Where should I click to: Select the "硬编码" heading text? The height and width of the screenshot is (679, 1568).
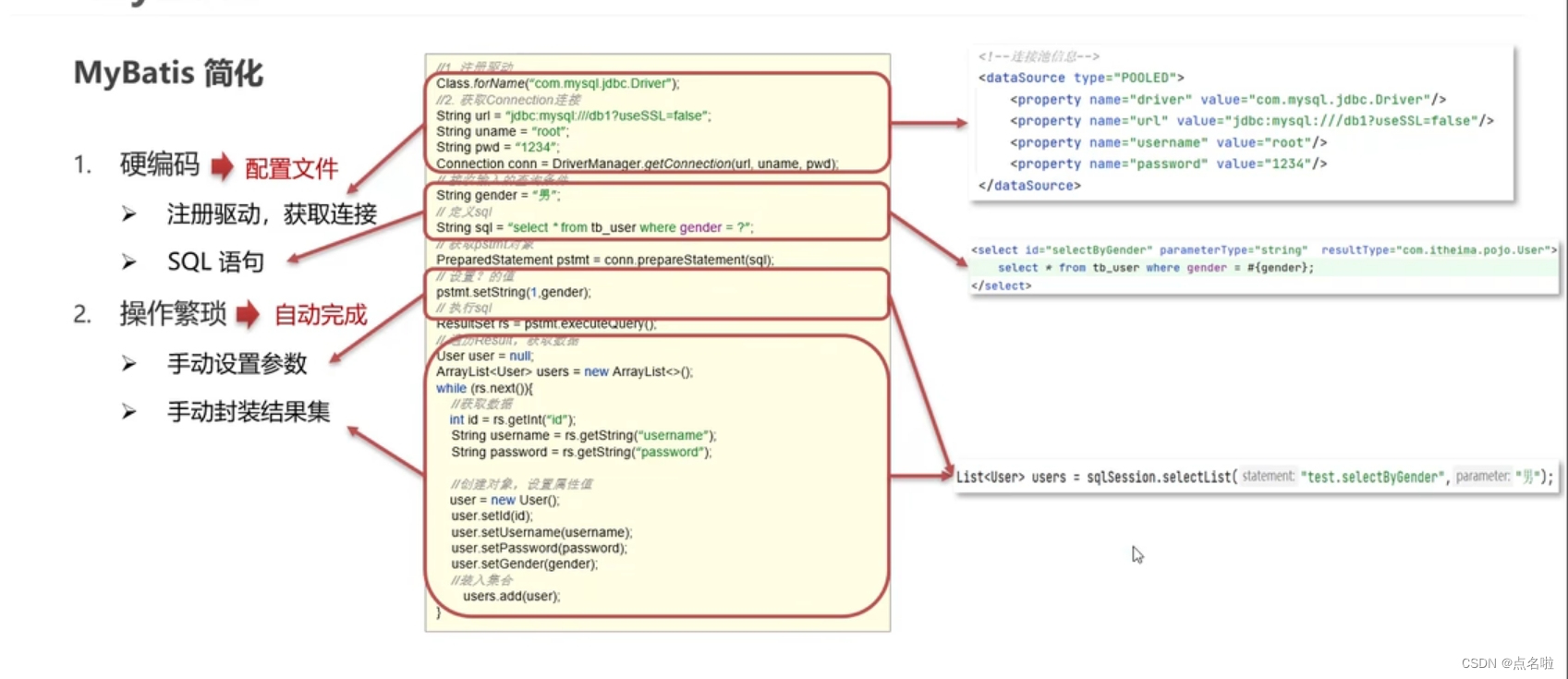159,164
